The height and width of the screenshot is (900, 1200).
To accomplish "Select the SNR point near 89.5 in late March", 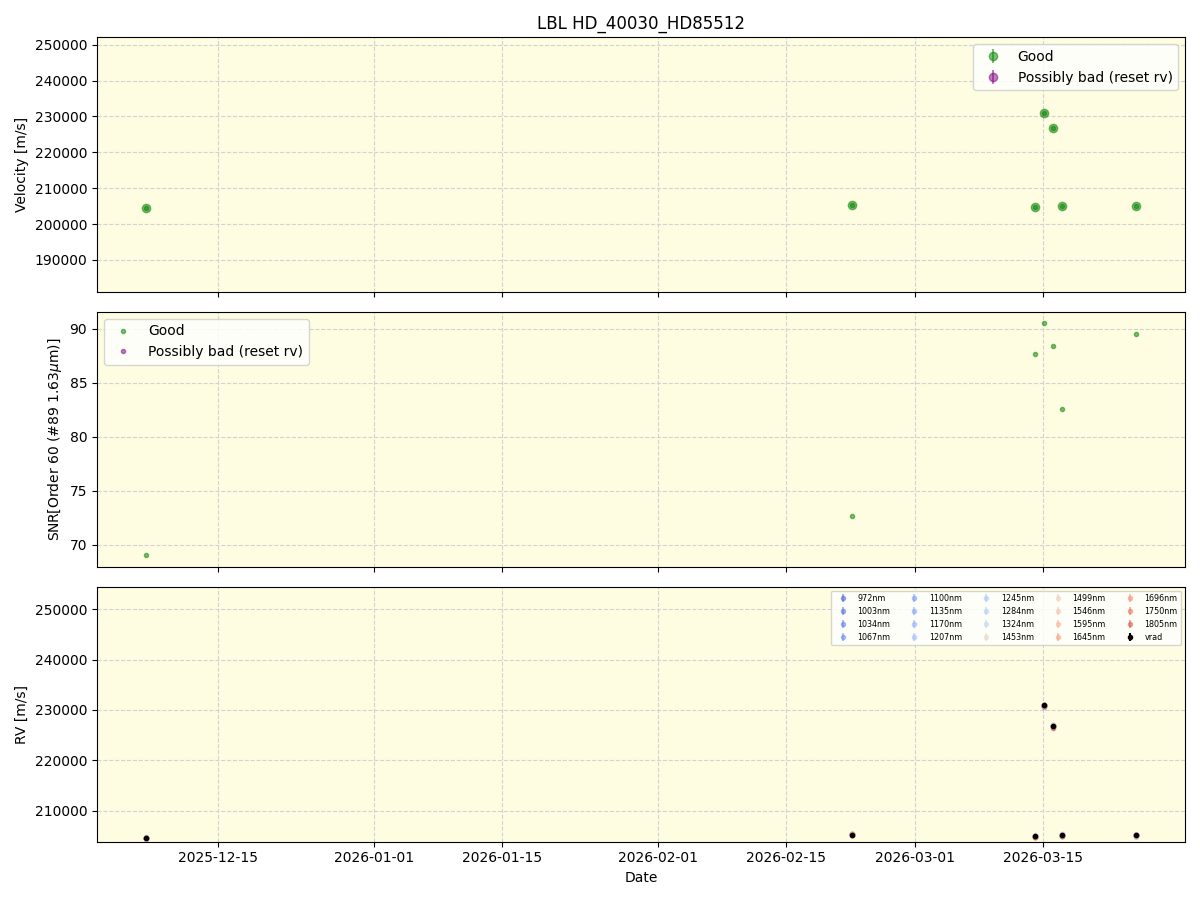I will click(1136, 334).
